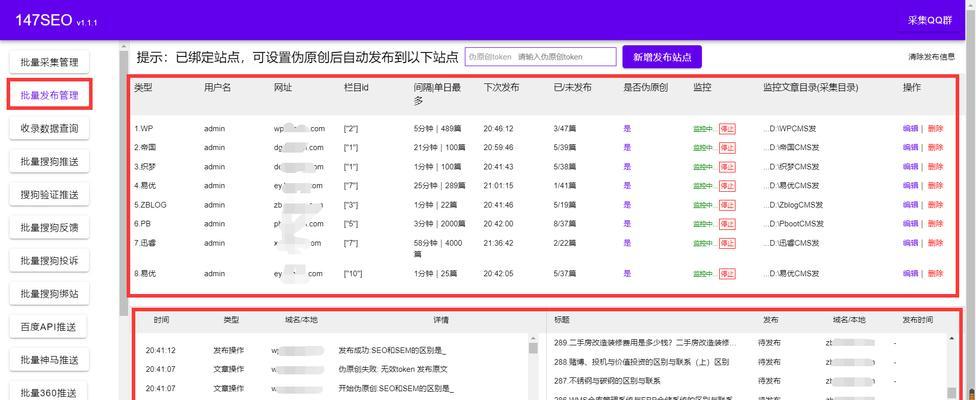Click the 58分钟 | 4000篇 interval cell
This screenshot has height=400, width=976.
pyautogui.click(x=438, y=248)
